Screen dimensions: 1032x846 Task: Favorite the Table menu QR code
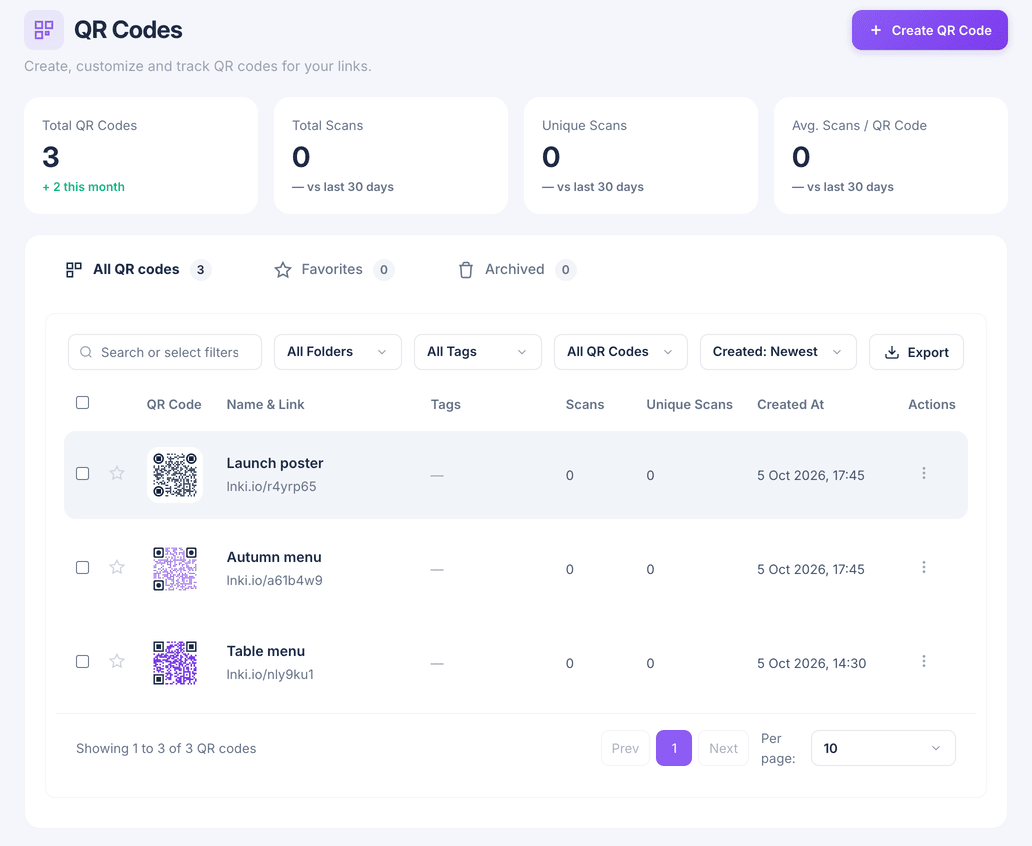[117, 661]
